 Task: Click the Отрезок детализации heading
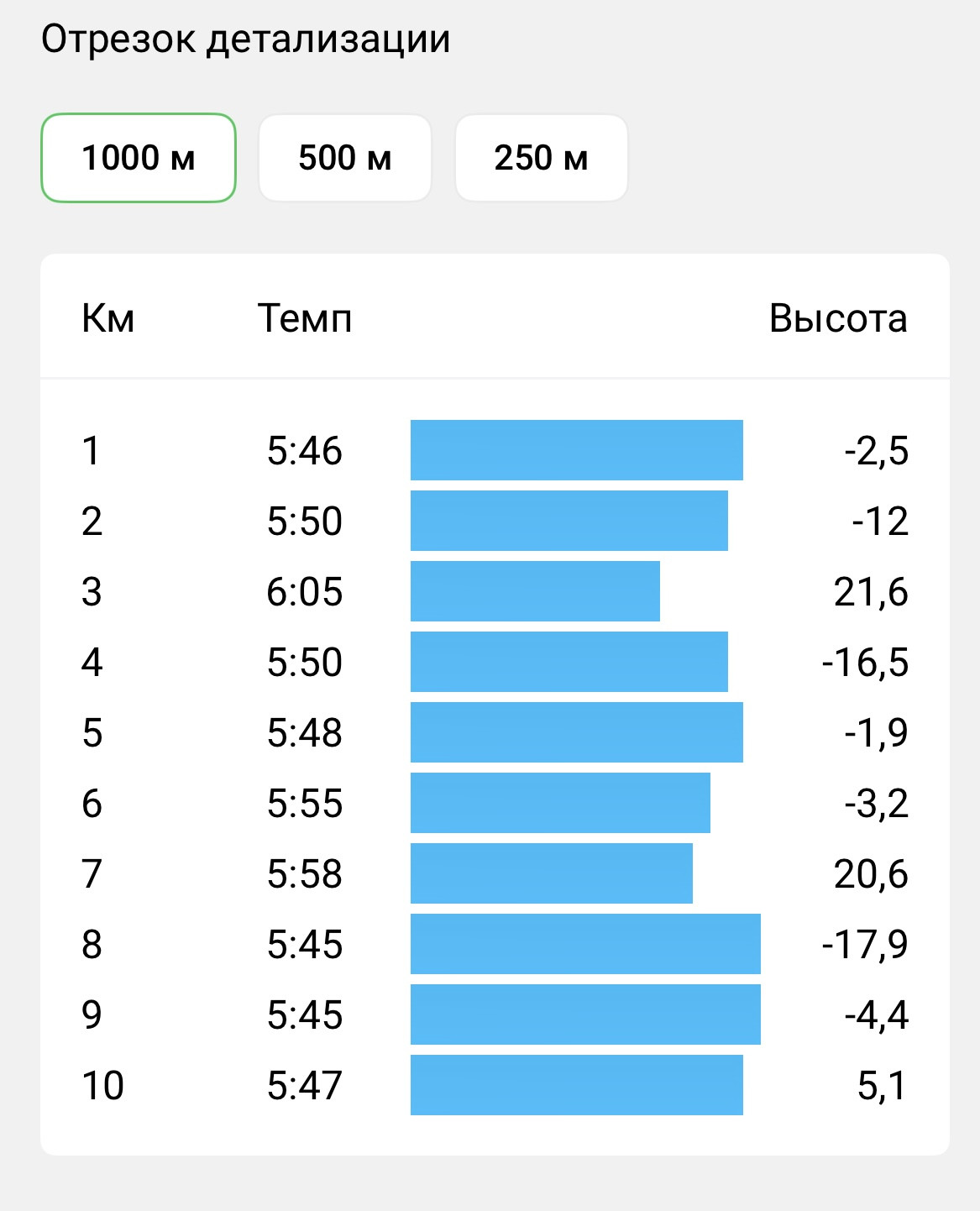click(246, 39)
